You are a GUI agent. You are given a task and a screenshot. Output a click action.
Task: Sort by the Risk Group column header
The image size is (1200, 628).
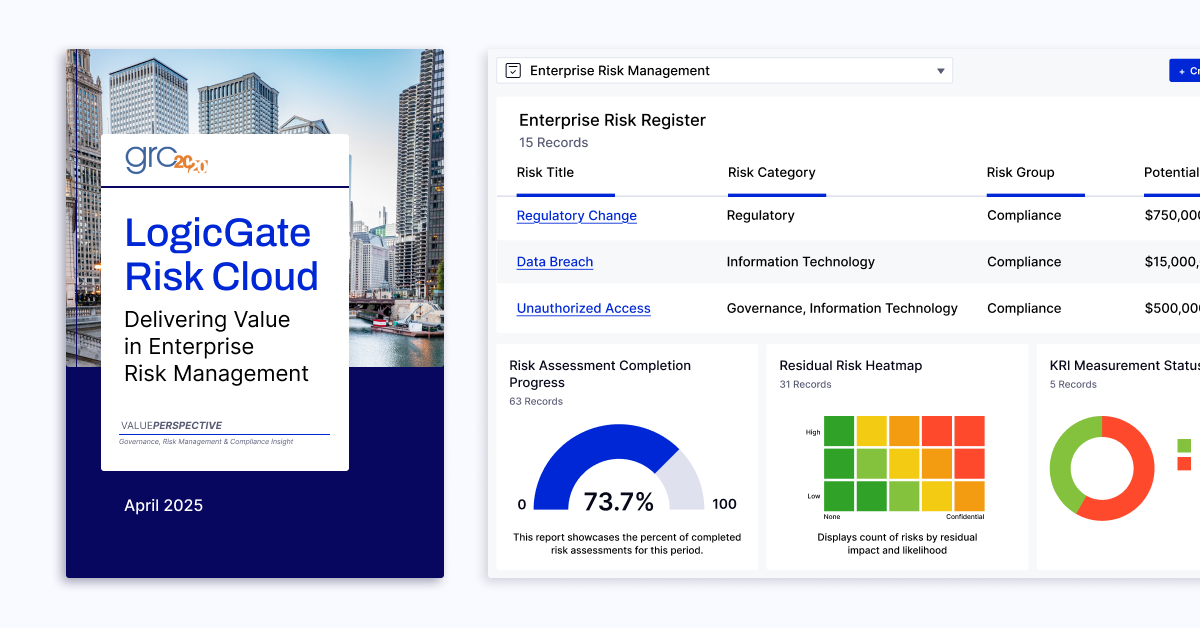1021,172
